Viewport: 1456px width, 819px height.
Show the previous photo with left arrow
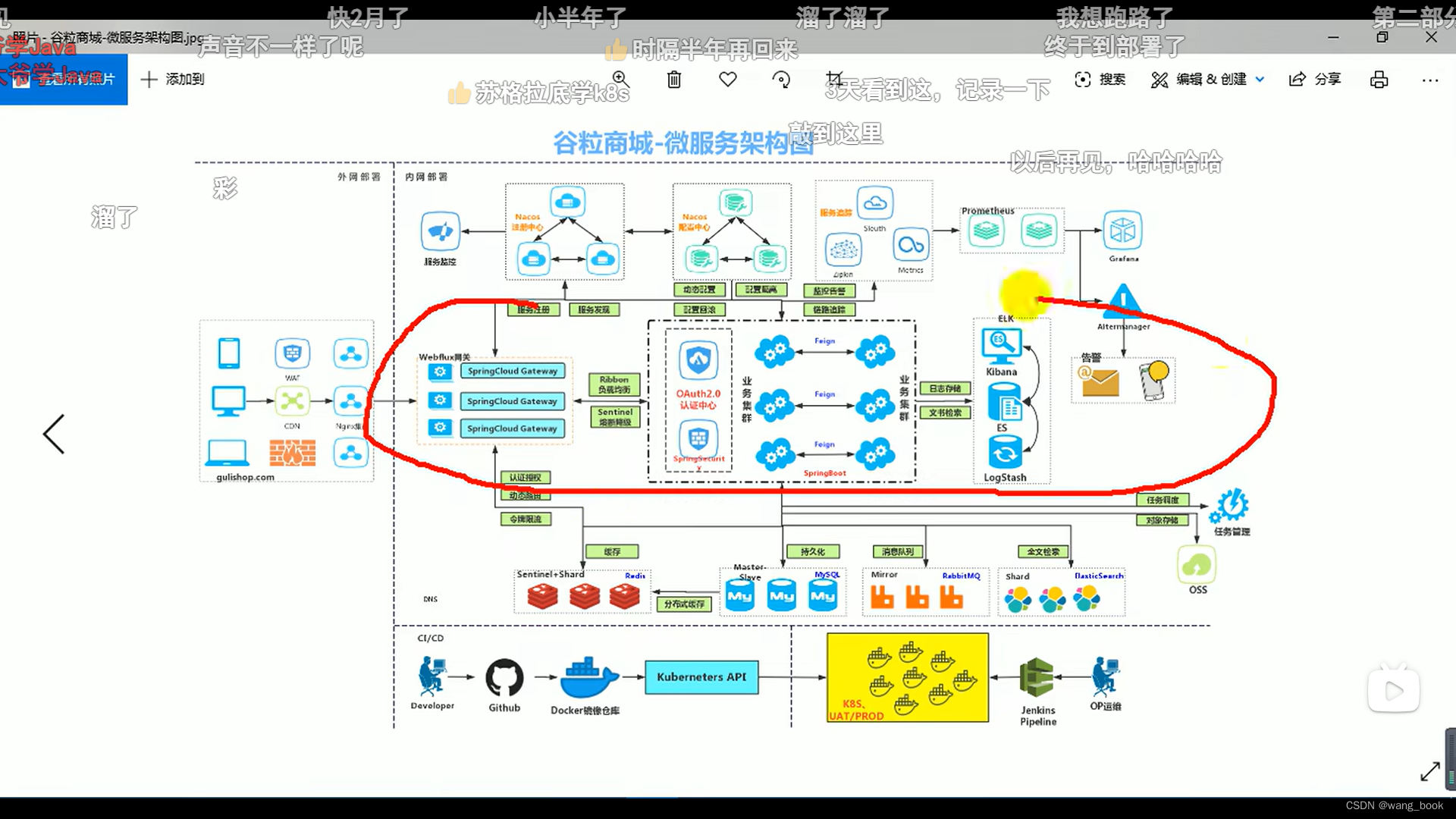pos(54,434)
